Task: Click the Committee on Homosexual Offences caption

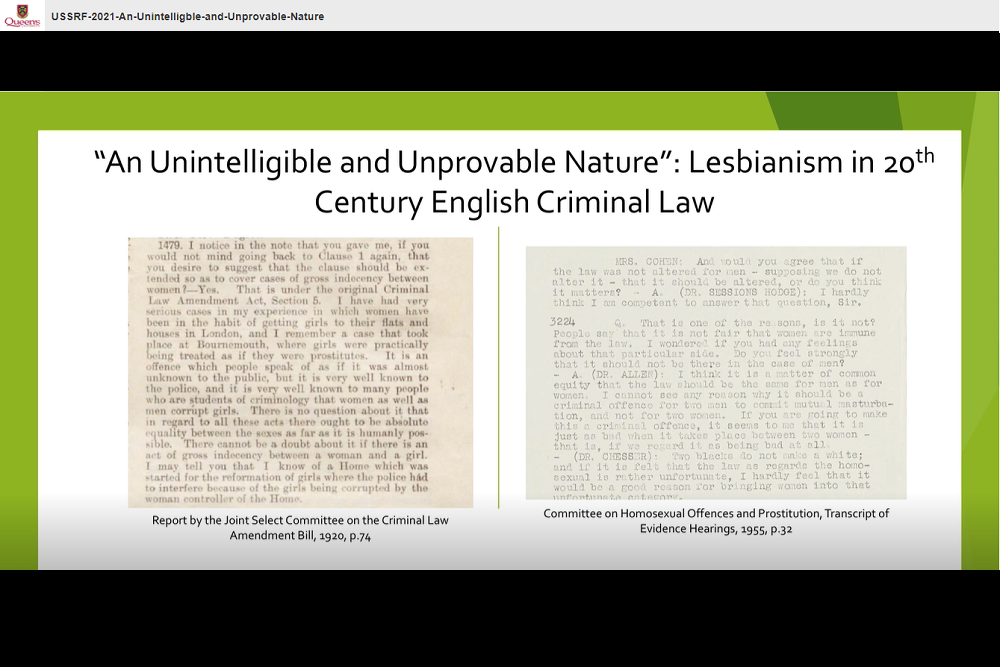Action: pos(716,521)
